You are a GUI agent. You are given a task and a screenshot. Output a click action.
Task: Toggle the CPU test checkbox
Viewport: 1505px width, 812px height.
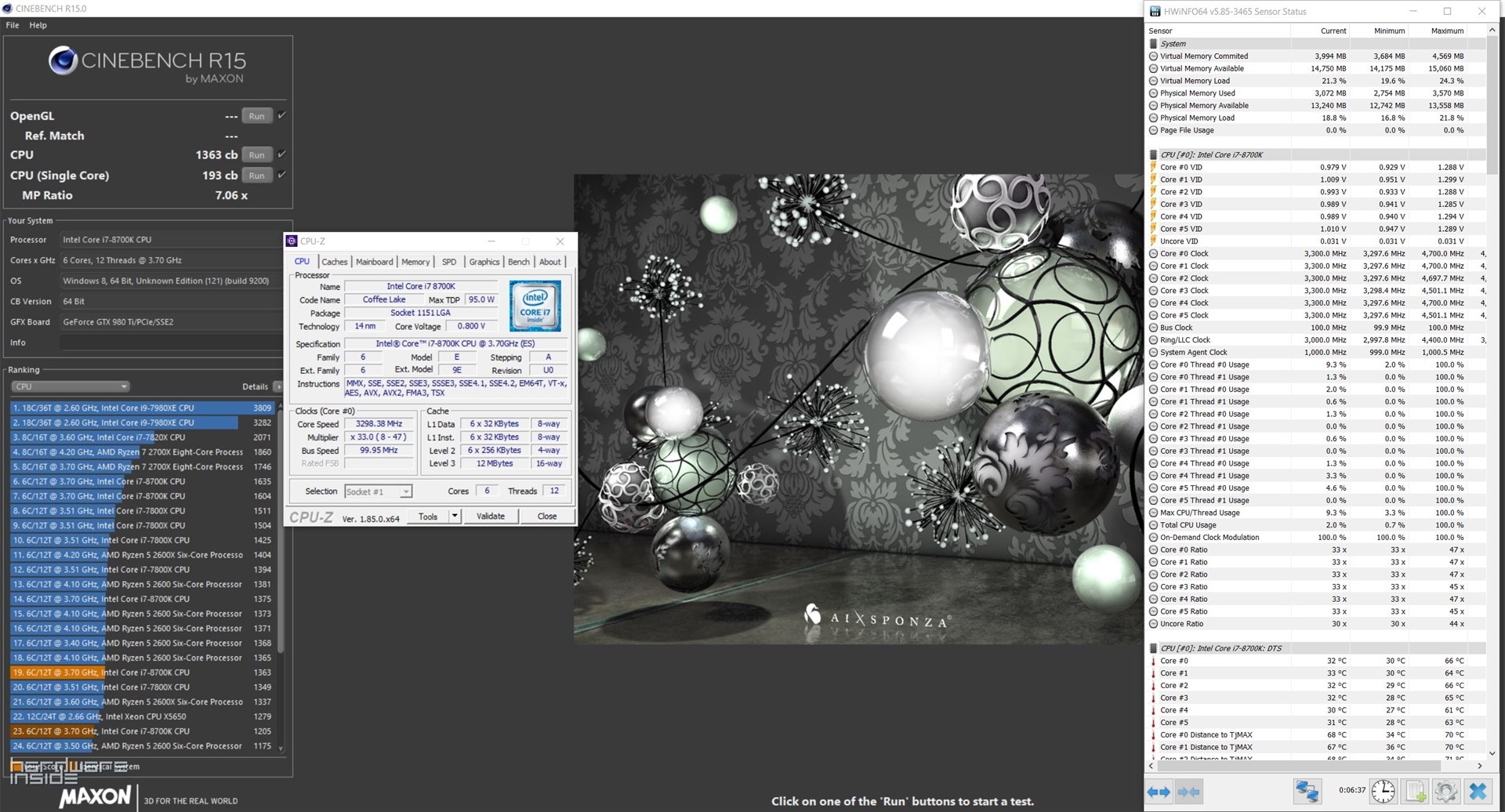point(281,154)
